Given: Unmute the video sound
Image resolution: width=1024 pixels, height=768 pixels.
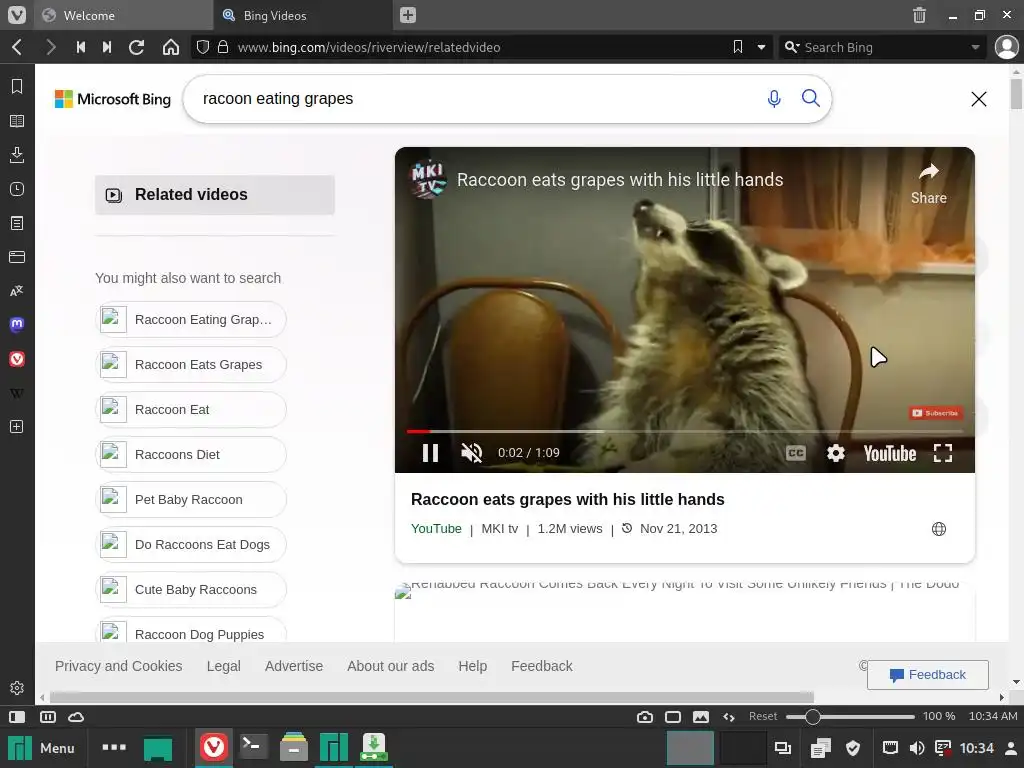Looking at the screenshot, I should 472,453.
